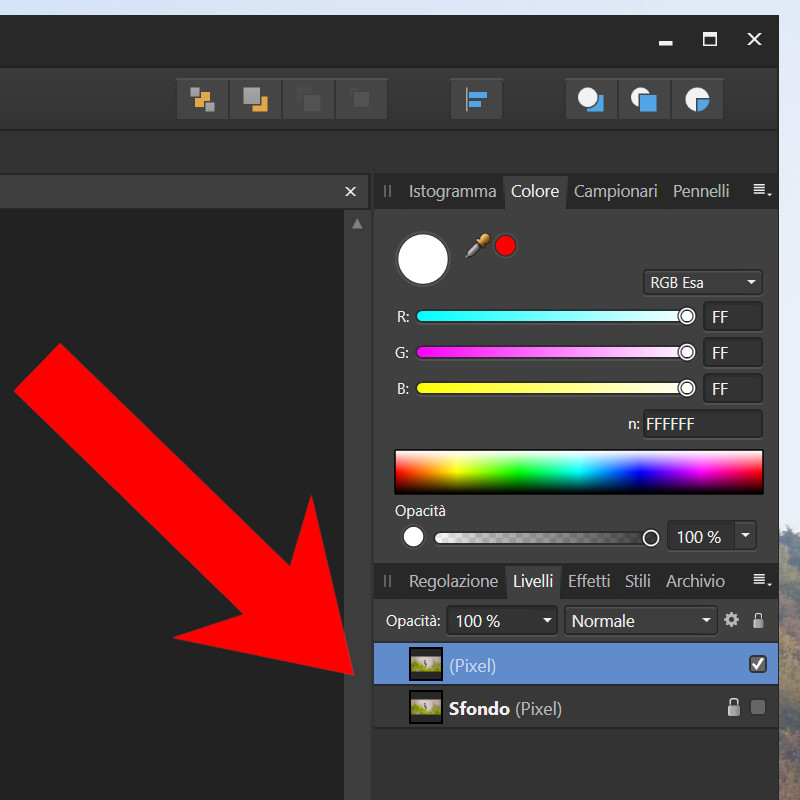Viewport: 800px width, 800px height.
Task: Toggle visibility checkbox of the Sfondo layer
Action: 758,707
